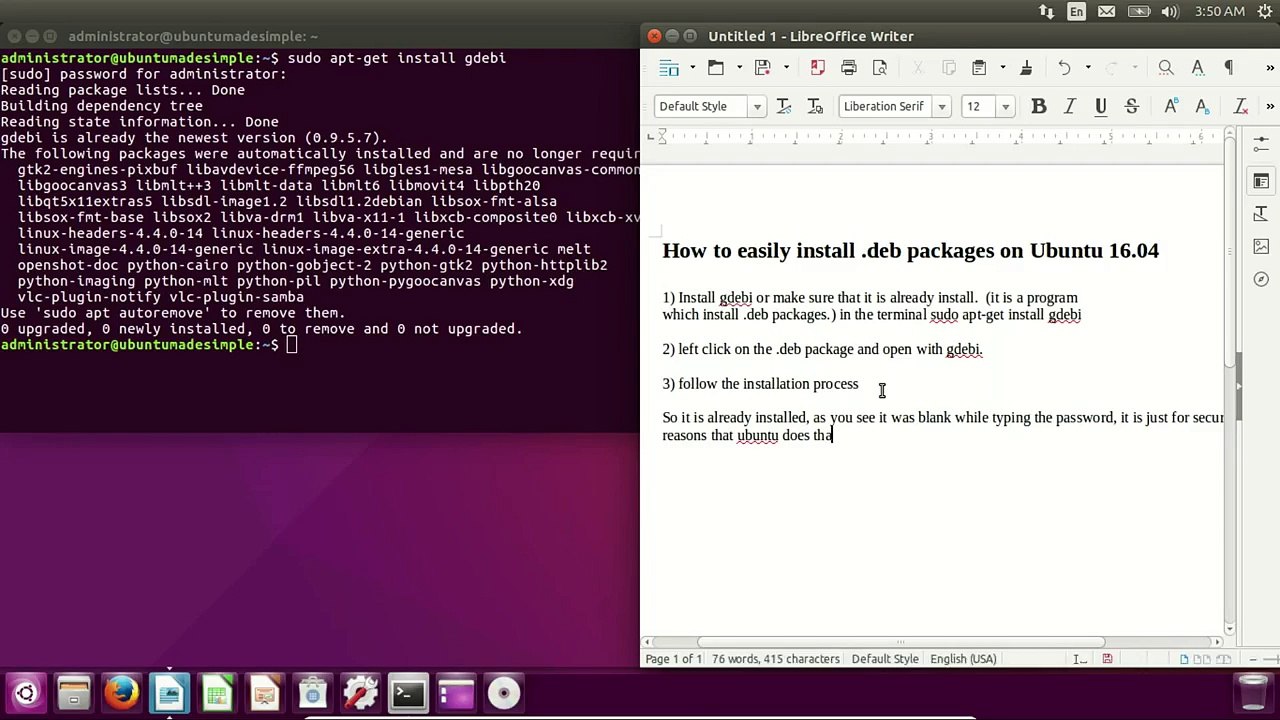The width and height of the screenshot is (1280, 720).
Task: Click the New Style from selection icon
Action: pyautogui.click(x=815, y=106)
